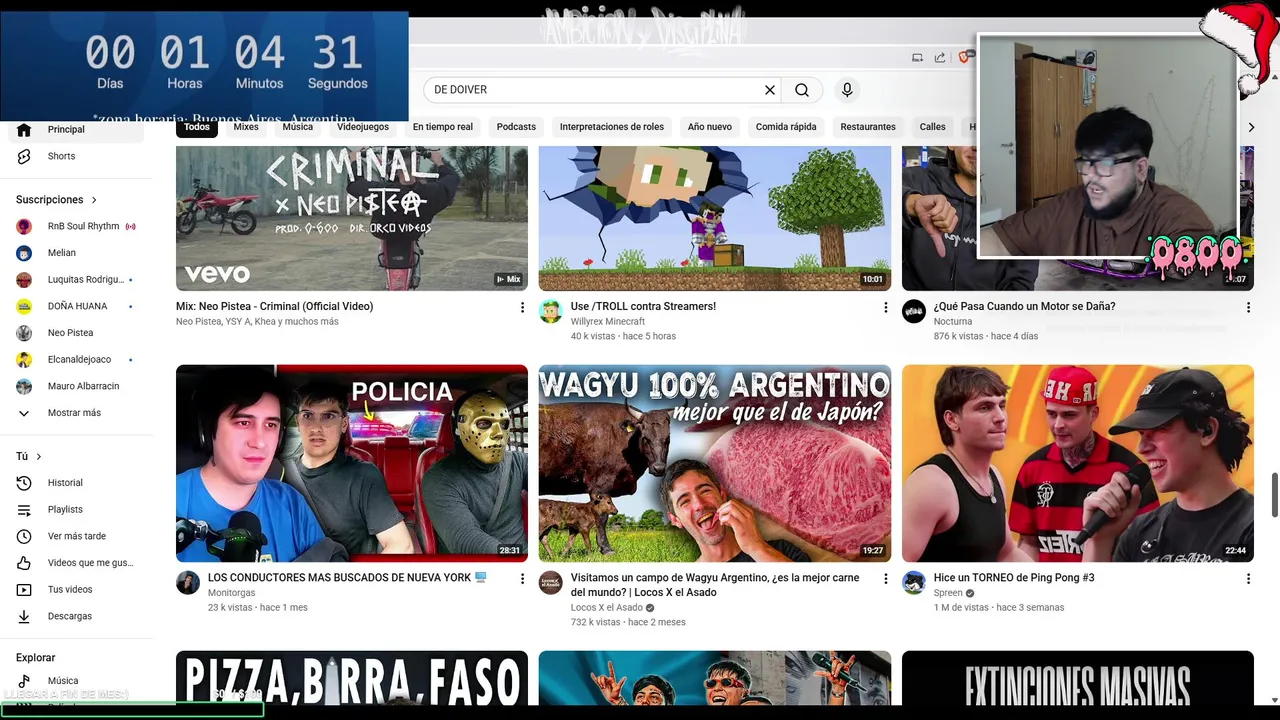
Task: Open Willyrex Minecraft channel avatar
Action: point(551,311)
